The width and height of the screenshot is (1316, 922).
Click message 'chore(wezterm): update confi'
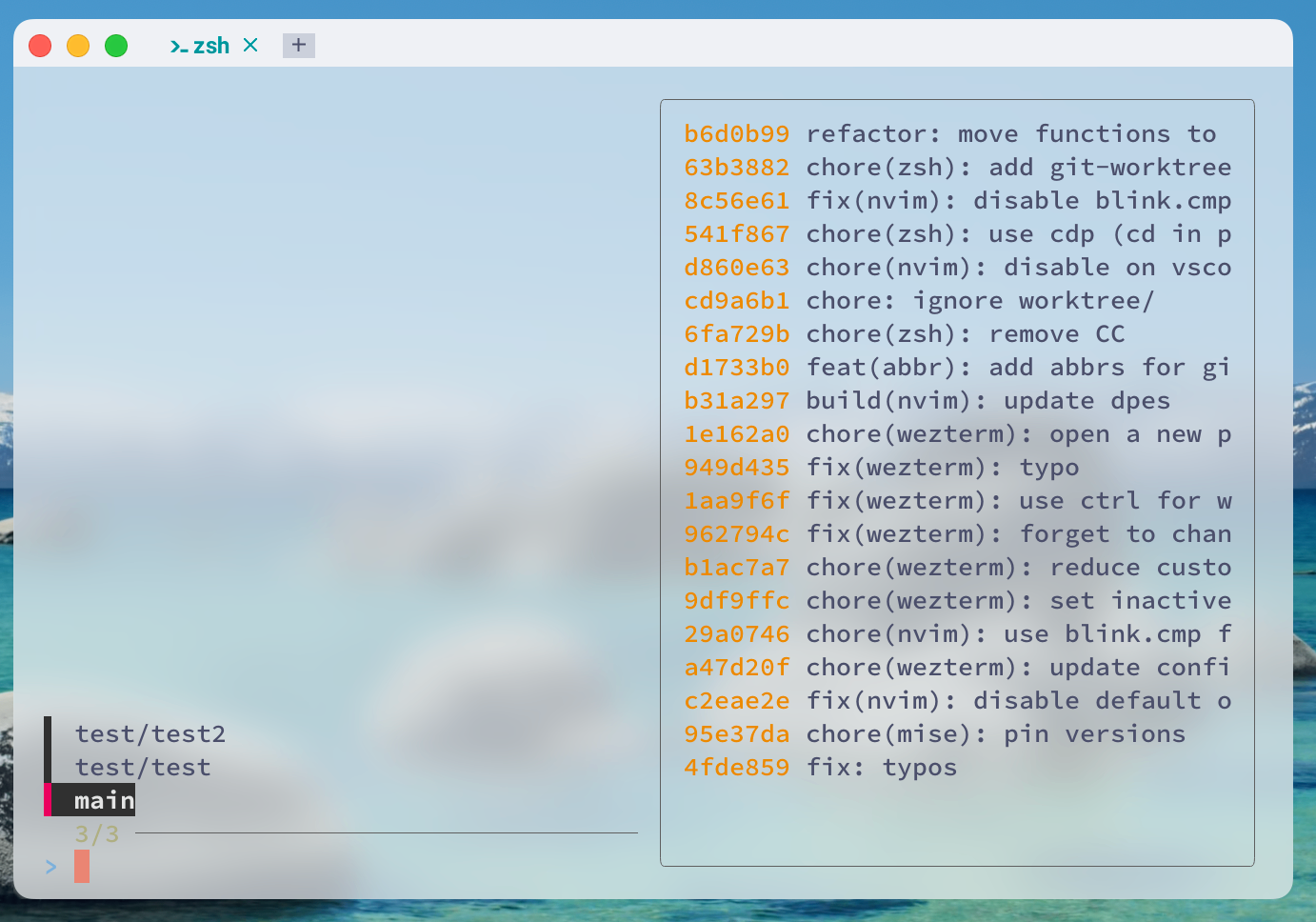pyautogui.click(x=1019, y=668)
